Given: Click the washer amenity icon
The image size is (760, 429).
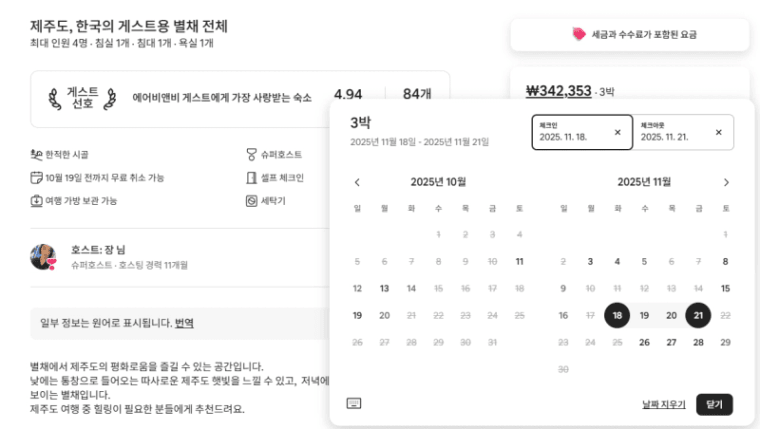Looking at the screenshot, I should [x=251, y=200].
